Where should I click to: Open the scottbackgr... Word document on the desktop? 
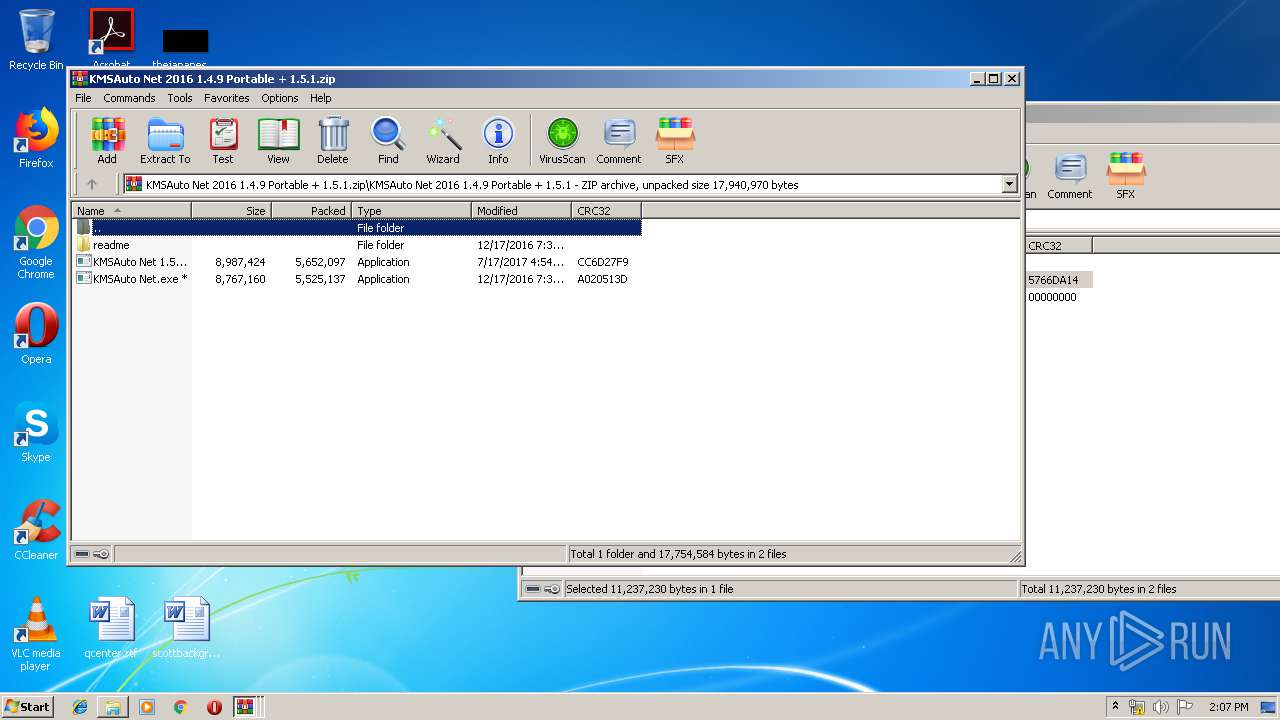pos(187,628)
